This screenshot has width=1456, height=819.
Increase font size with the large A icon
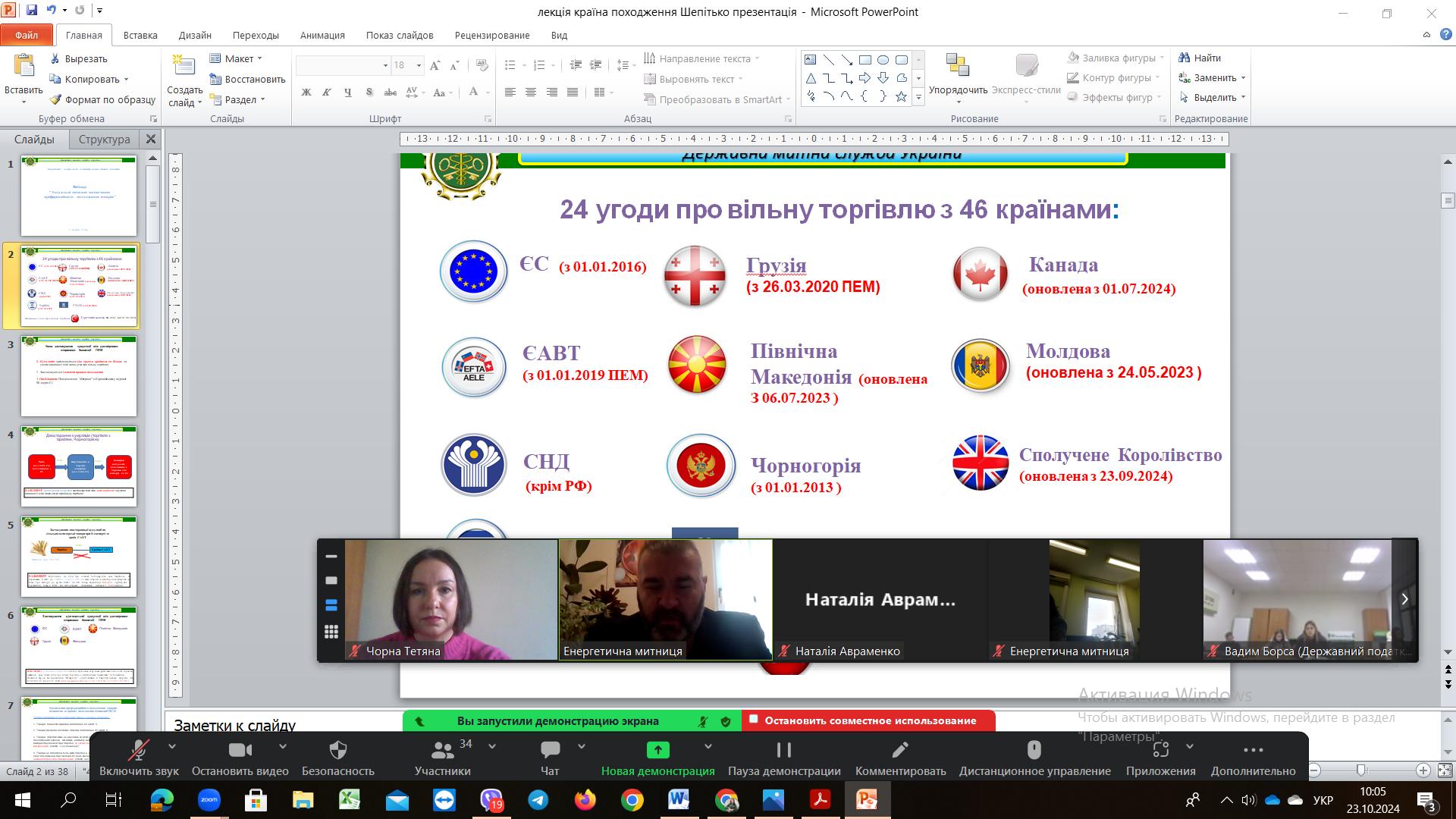[435, 65]
